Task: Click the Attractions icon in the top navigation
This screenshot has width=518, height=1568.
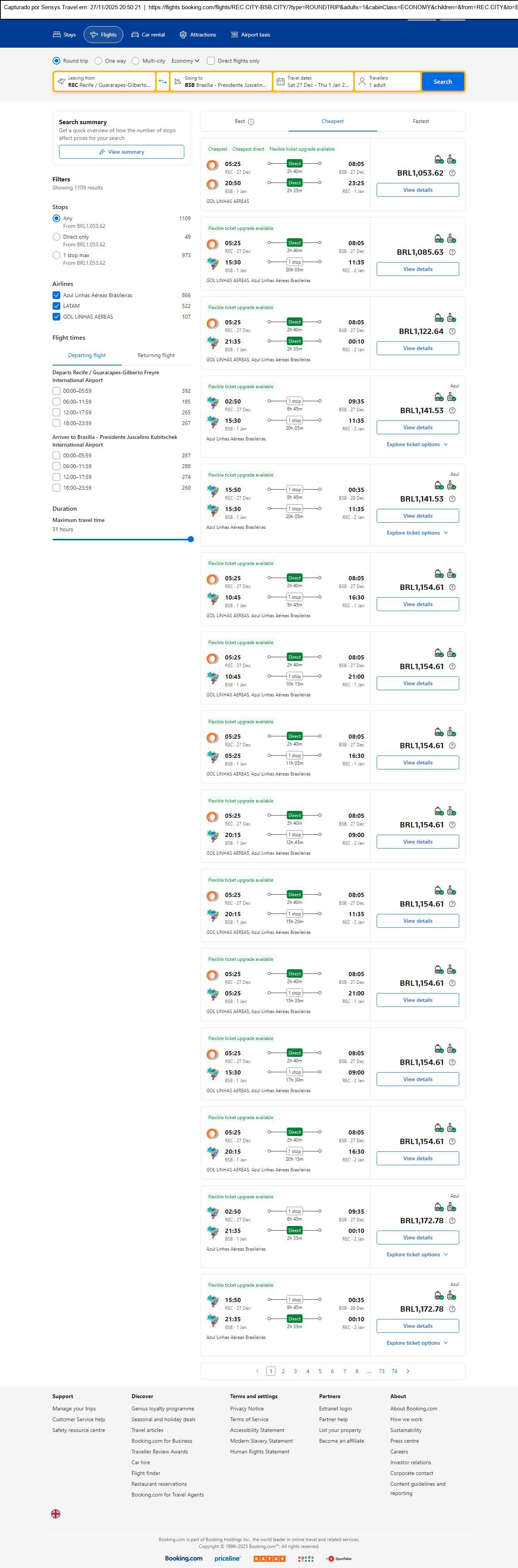Action: pyautogui.click(x=183, y=35)
